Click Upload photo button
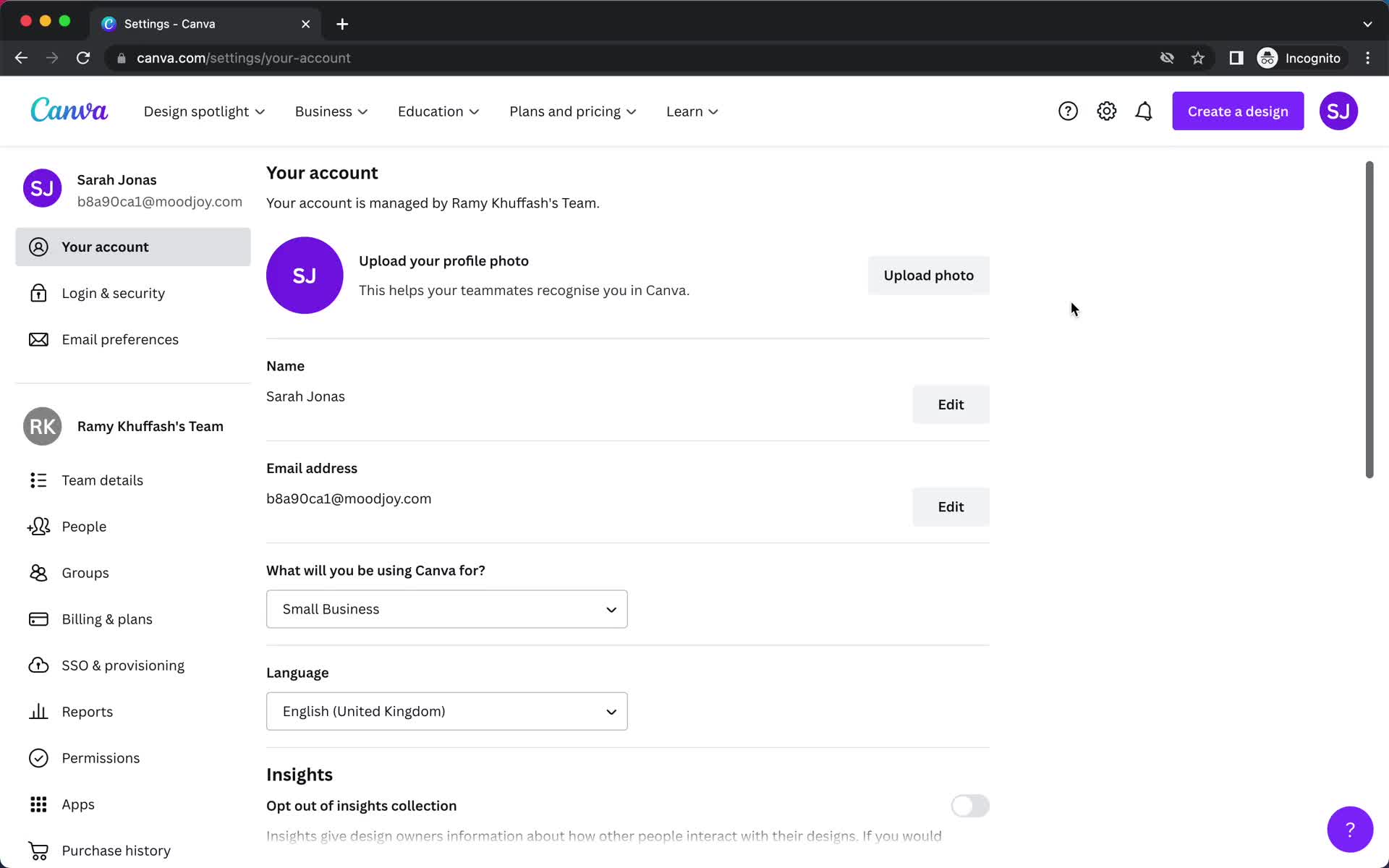Viewport: 1389px width, 868px height. click(x=928, y=275)
